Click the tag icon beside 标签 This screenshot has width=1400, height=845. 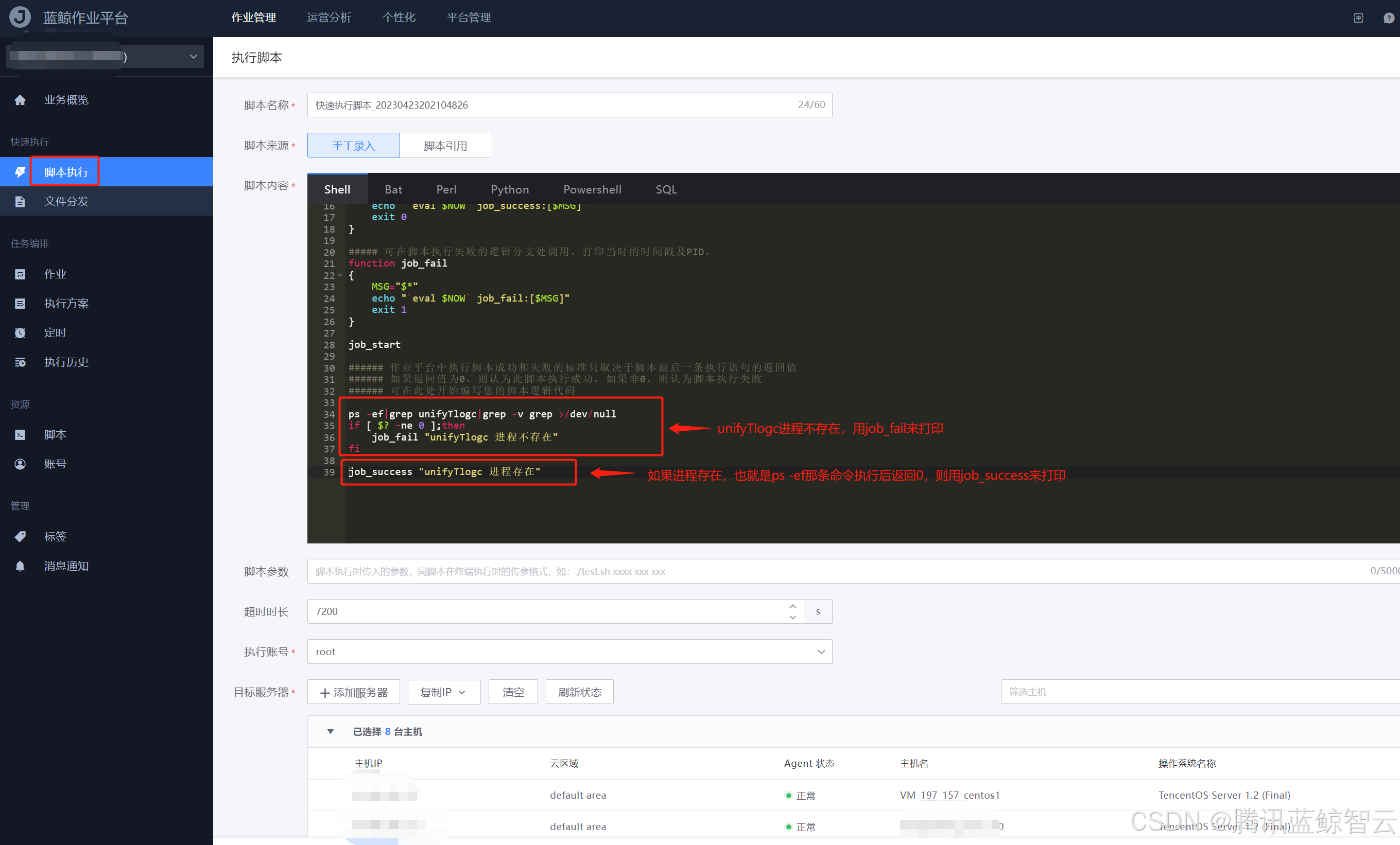click(20, 537)
